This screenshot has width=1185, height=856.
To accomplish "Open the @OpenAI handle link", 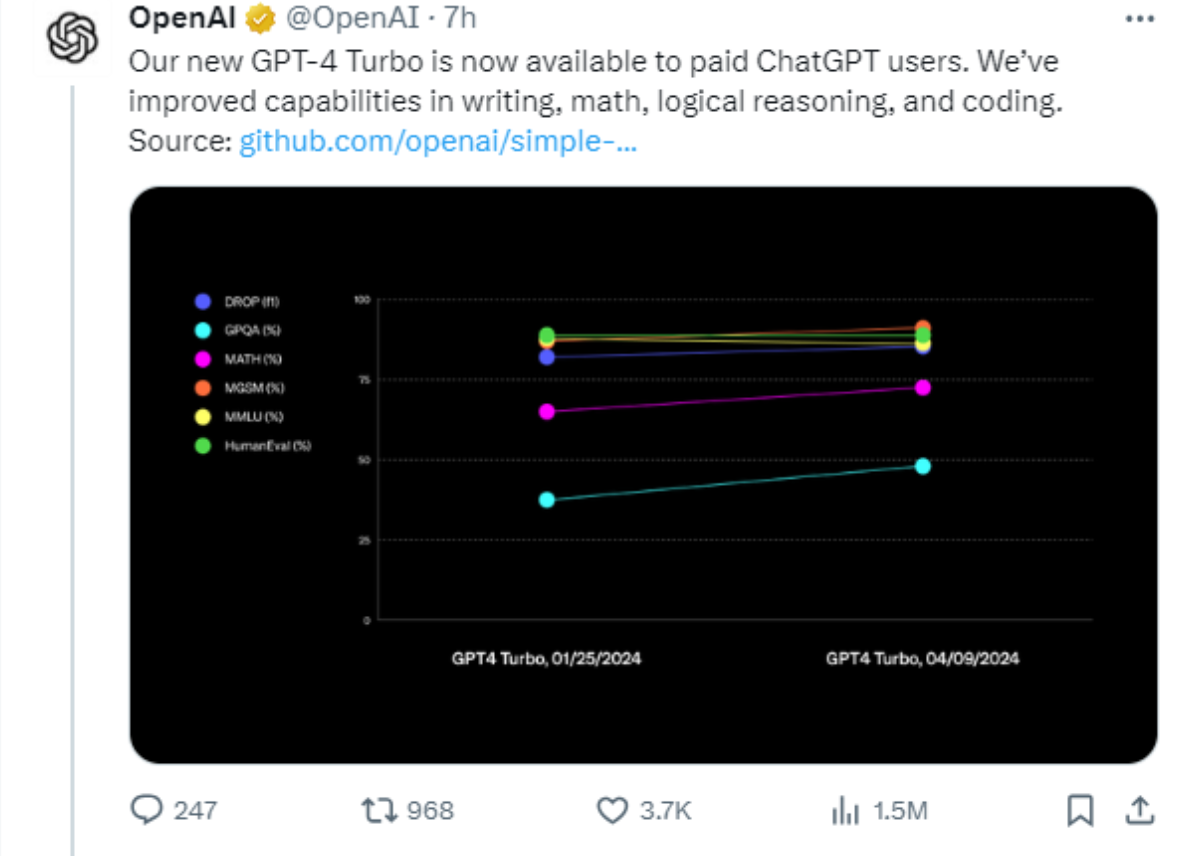I will point(352,17).
